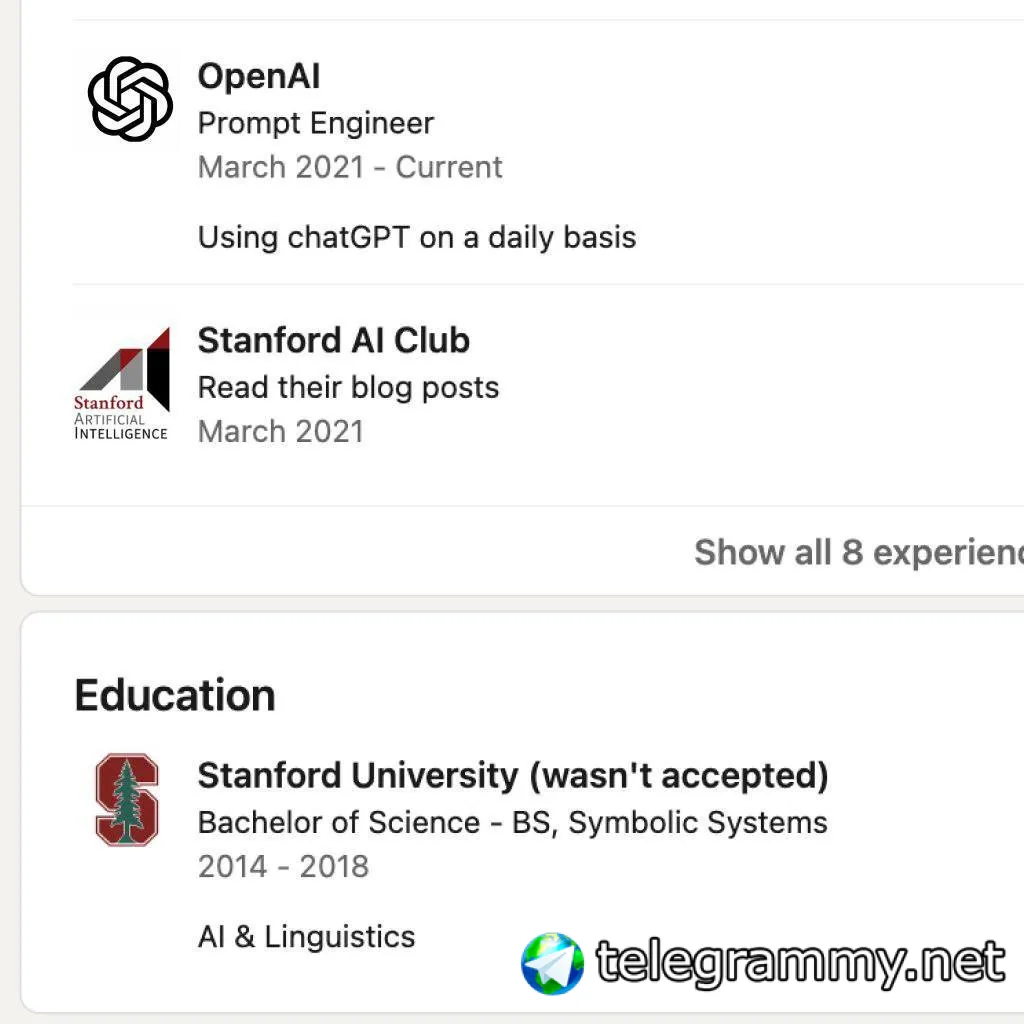
Task: Click the OpenAI knot logo
Action: [130, 98]
